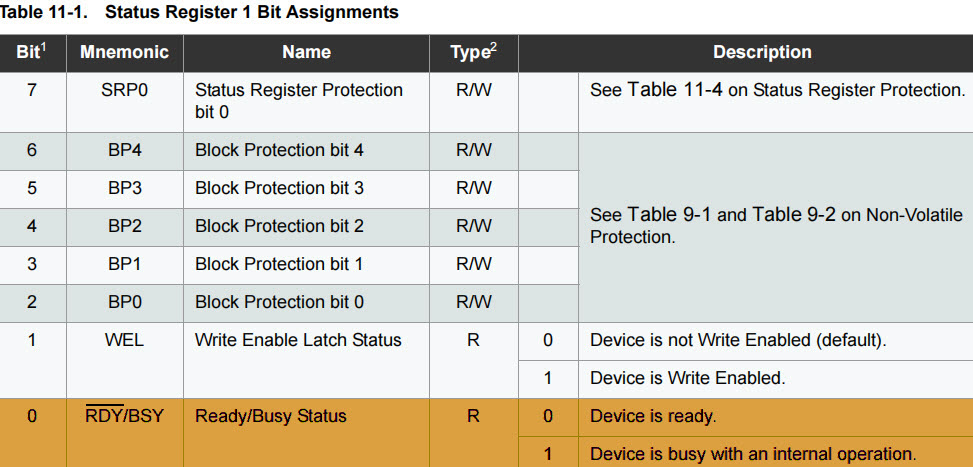Click the Device is busy description
973x467 pixels.
(x=753, y=453)
